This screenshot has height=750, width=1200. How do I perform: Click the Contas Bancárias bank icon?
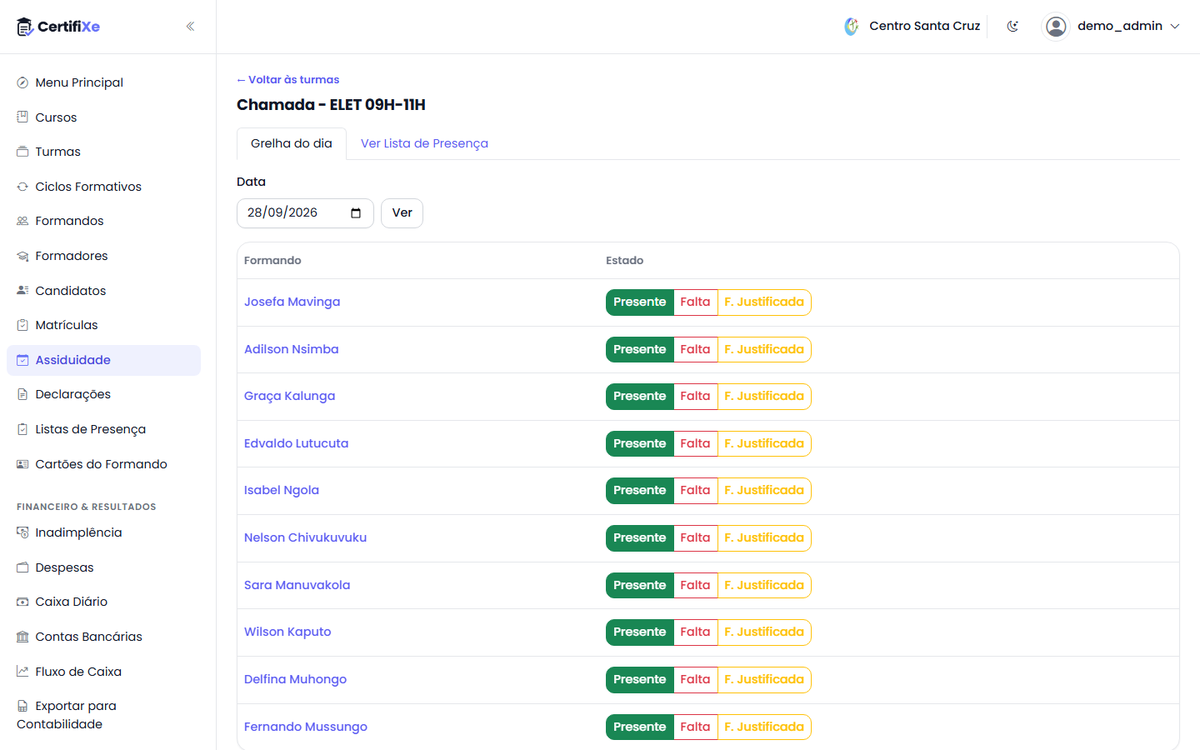coord(23,637)
